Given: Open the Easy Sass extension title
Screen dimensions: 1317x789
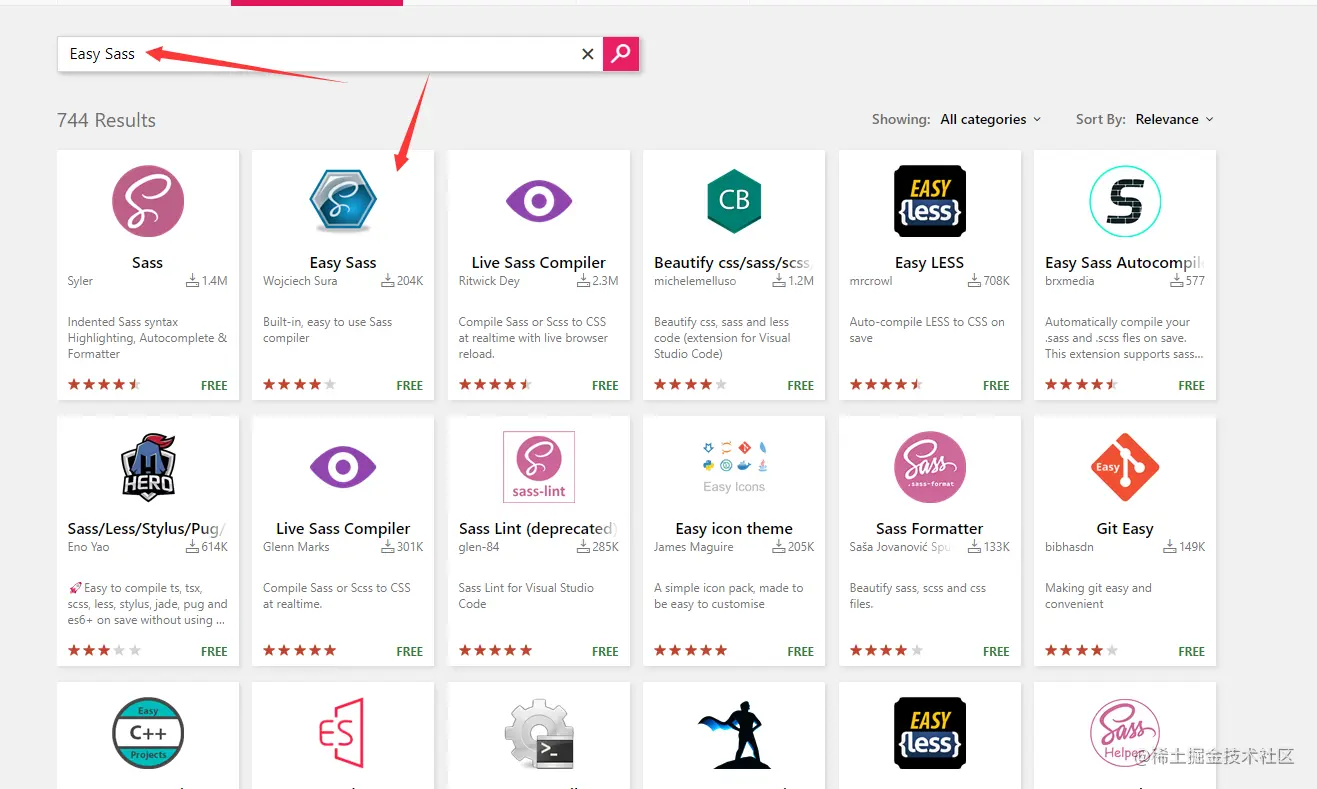Looking at the screenshot, I should click(x=343, y=263).
